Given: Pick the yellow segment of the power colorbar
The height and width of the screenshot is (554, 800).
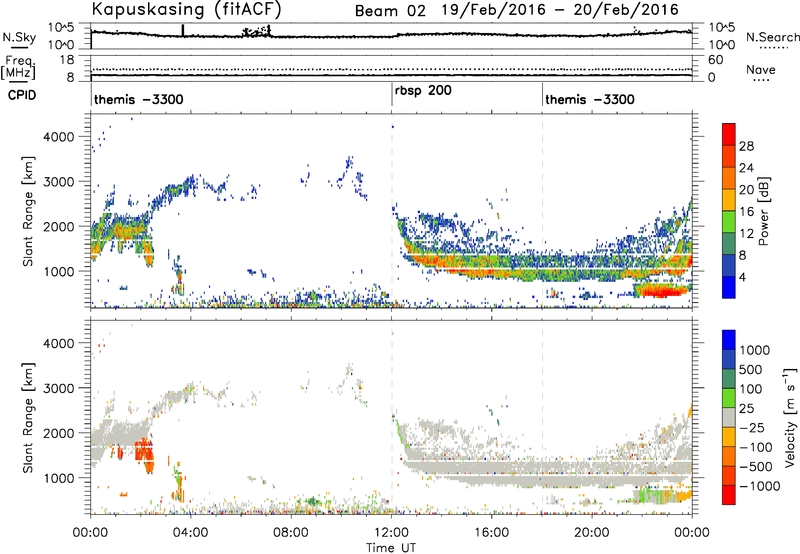Looking at the screenshot, I should [729, 200].
